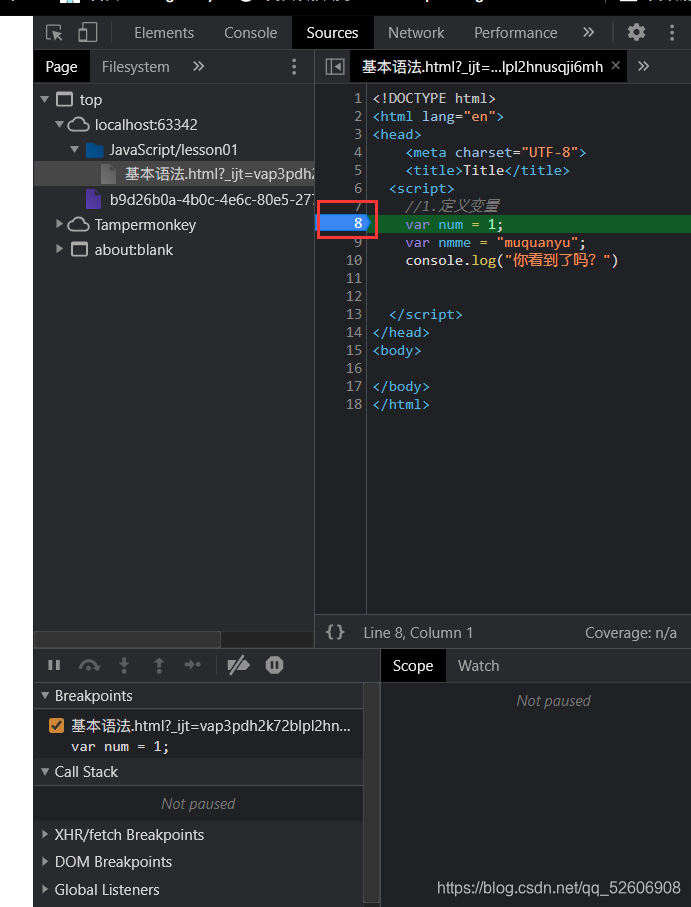Viewport: 691px width, 907px height.
Task: Switch to the Performance panel
Action: click(515, 33)
